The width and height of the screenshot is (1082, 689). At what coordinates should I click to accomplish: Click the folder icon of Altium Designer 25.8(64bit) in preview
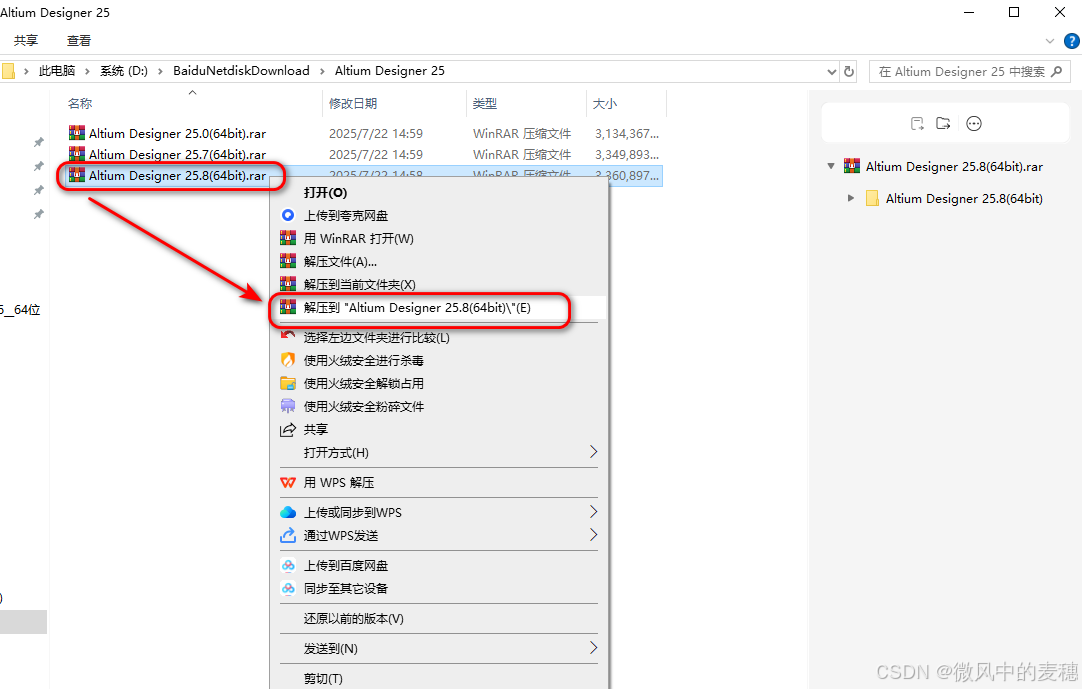[x=872, y=198]
